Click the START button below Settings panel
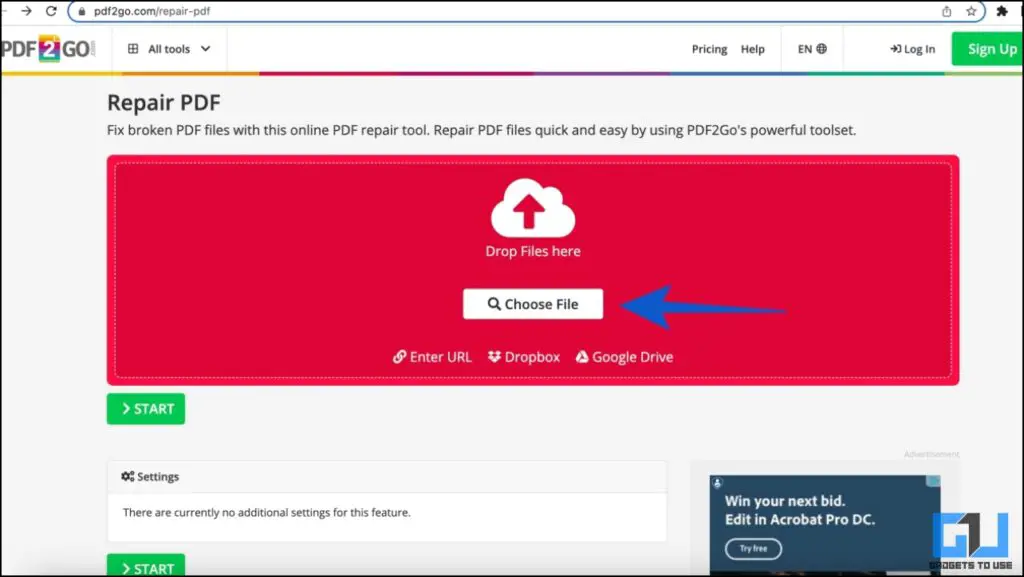Image resolution: width=1024 pixels, height=577 pixels. pos(146,566)
